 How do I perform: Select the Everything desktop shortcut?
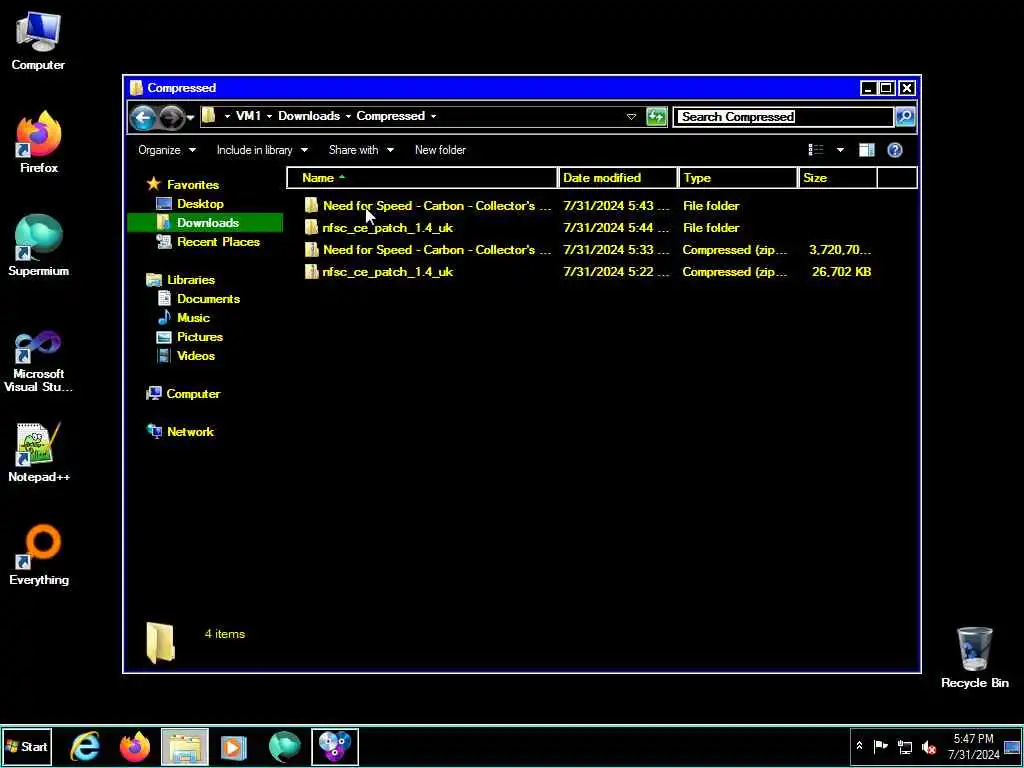(39, 555)
